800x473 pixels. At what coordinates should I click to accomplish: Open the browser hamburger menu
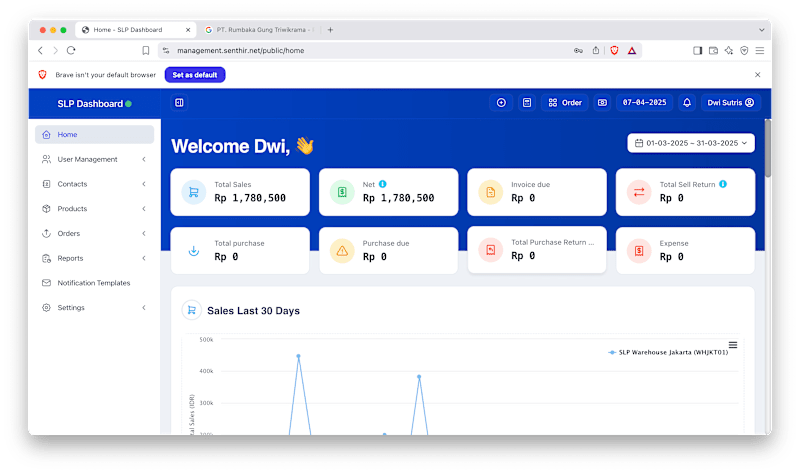point(760,51)
